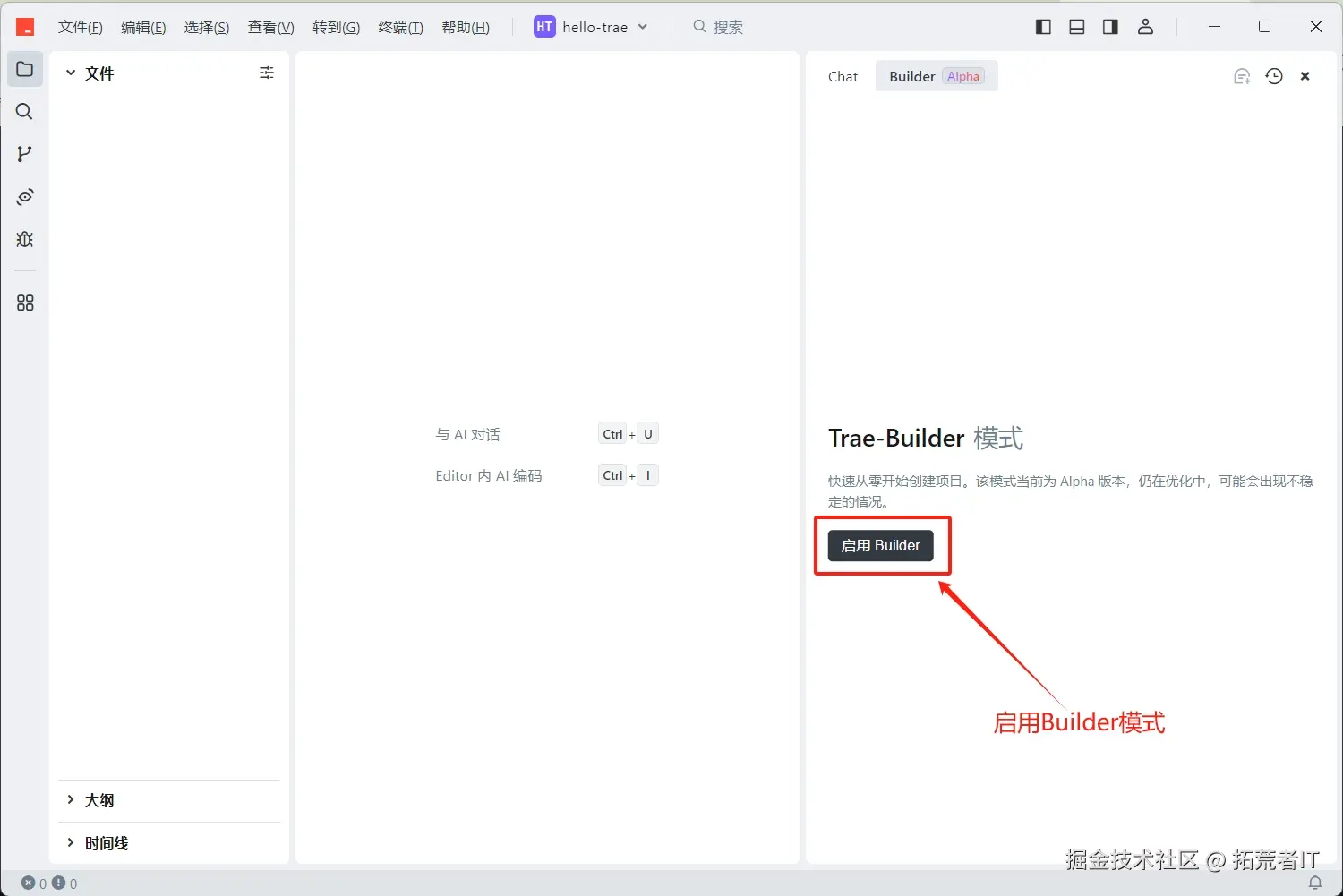Open the Explorer files sidebar icon
The width and height of the screenshot is (1343, 896).
(x=25, y=69)
